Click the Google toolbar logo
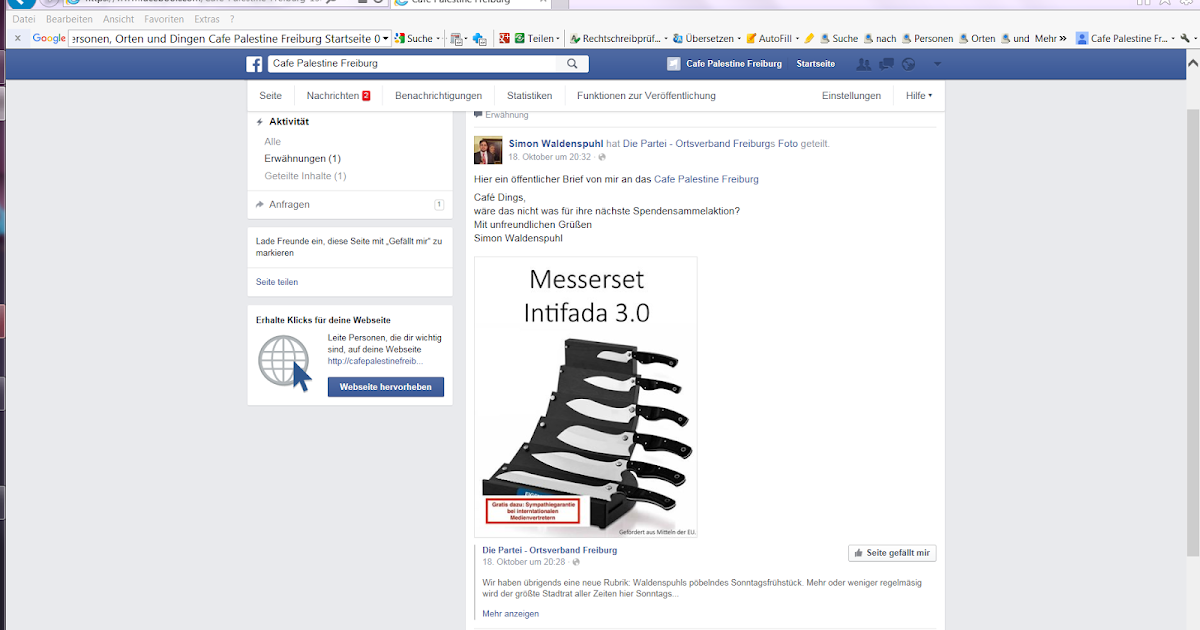Image resolution: width=1200 pixels, height=630 pixels. [x=49, y=39]
